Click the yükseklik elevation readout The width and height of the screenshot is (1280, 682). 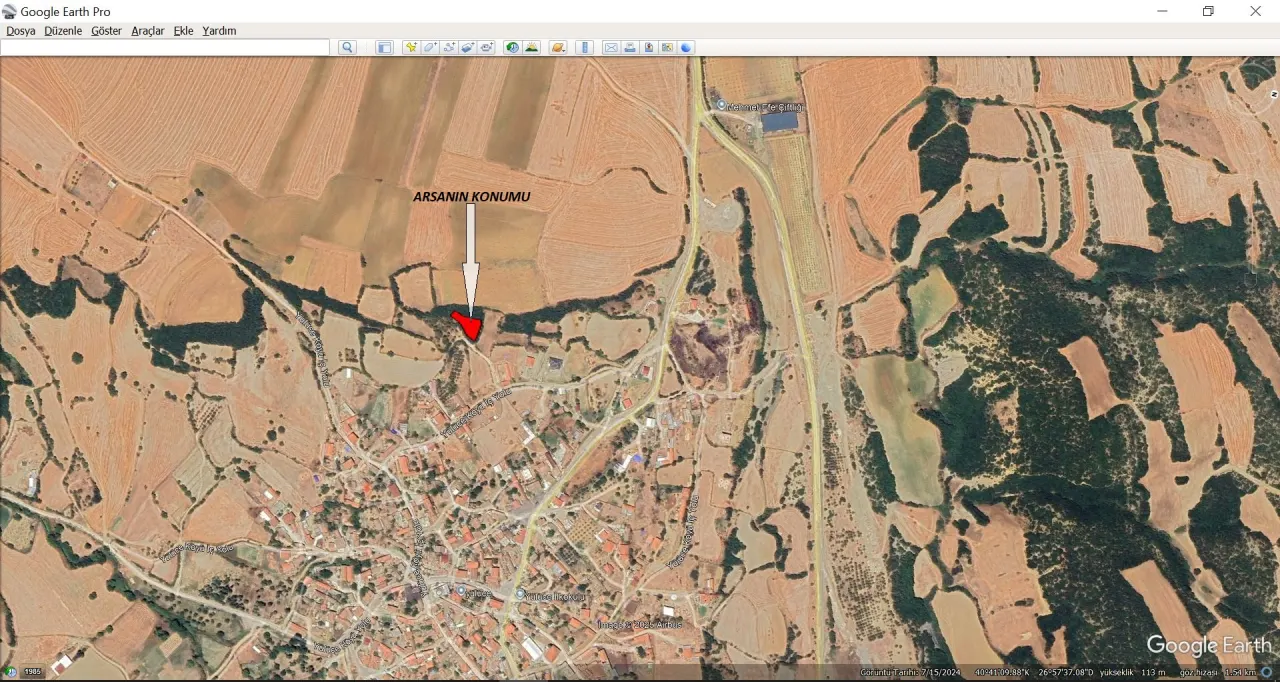coord(1132,672)
